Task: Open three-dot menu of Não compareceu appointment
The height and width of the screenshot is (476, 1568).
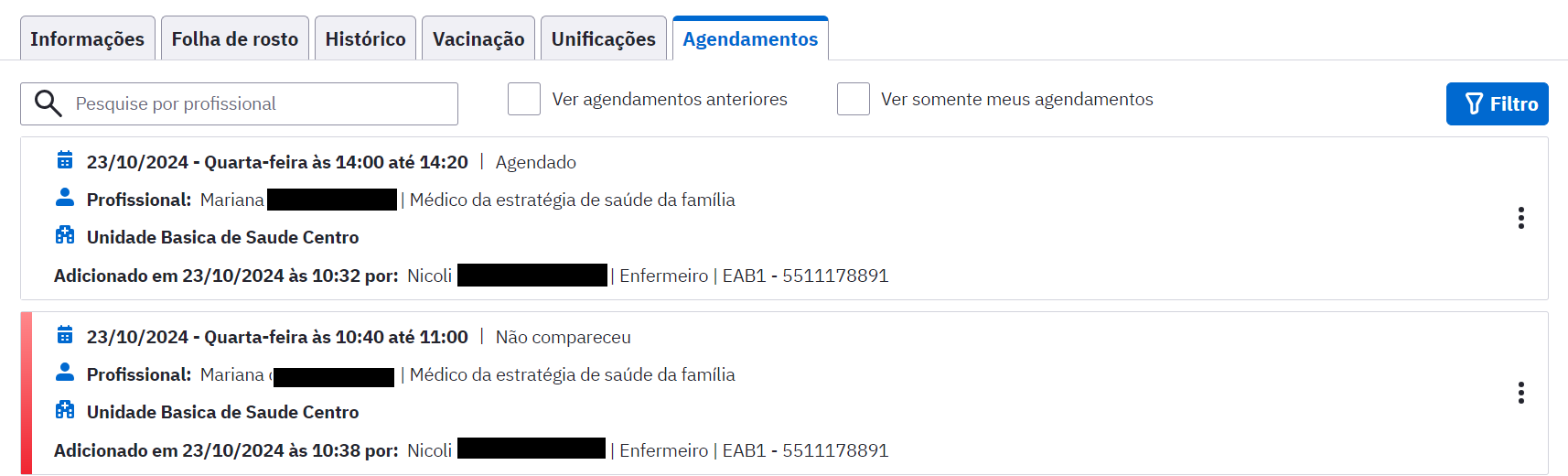Action: coord(1521,393)
